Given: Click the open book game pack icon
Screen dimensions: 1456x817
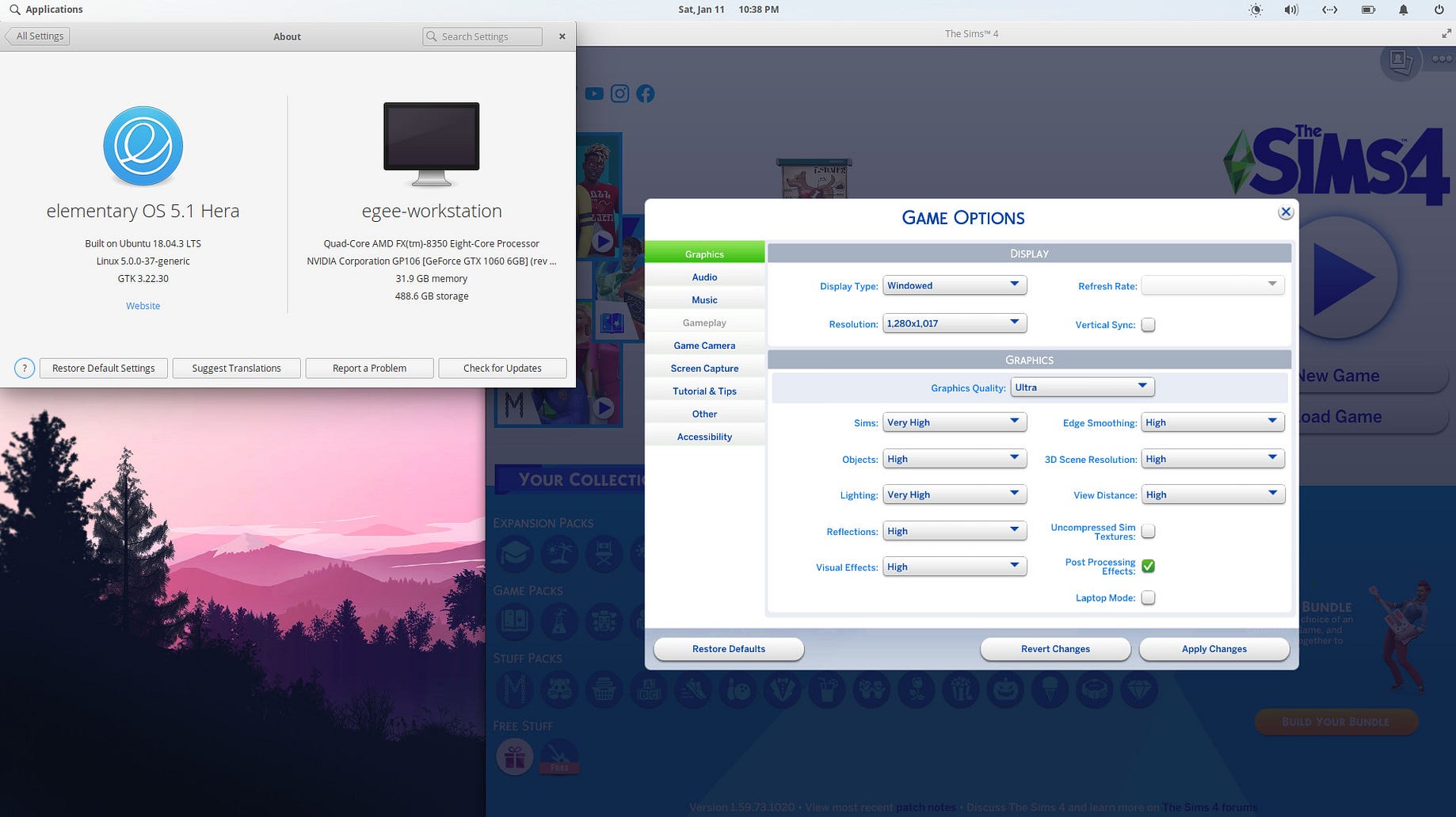Looking at the screenshot, I should pyautogui.click(x=515, y=621).
